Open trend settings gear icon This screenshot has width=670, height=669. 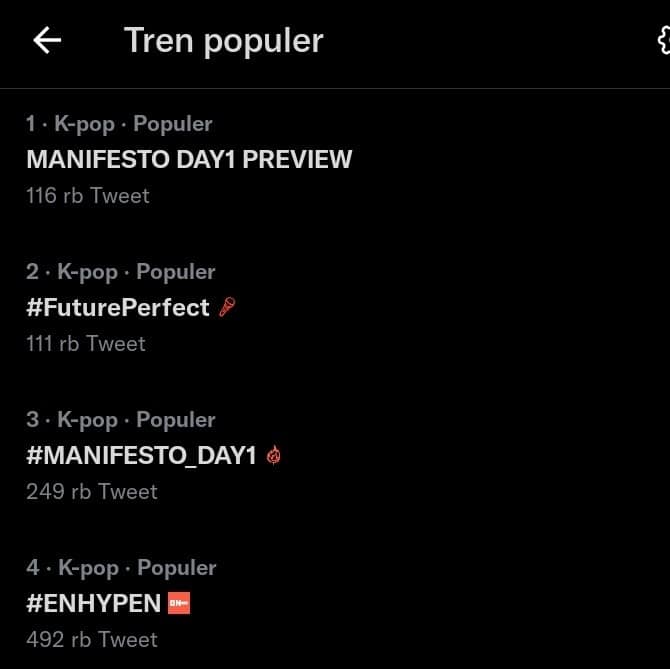point(663,40)
